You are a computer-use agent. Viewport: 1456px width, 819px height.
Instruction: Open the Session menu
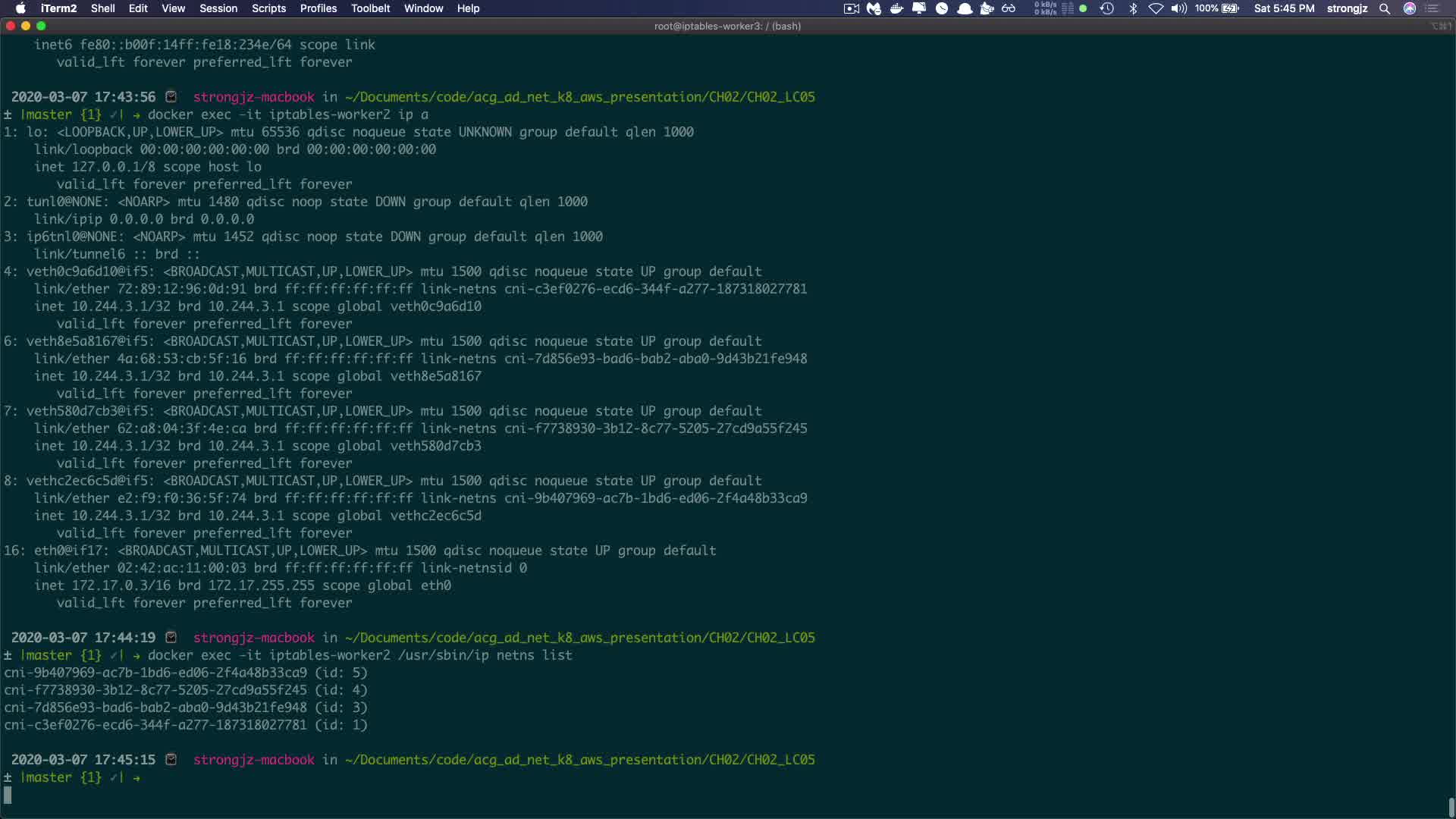pyautogui.click(x=218, y=8)
